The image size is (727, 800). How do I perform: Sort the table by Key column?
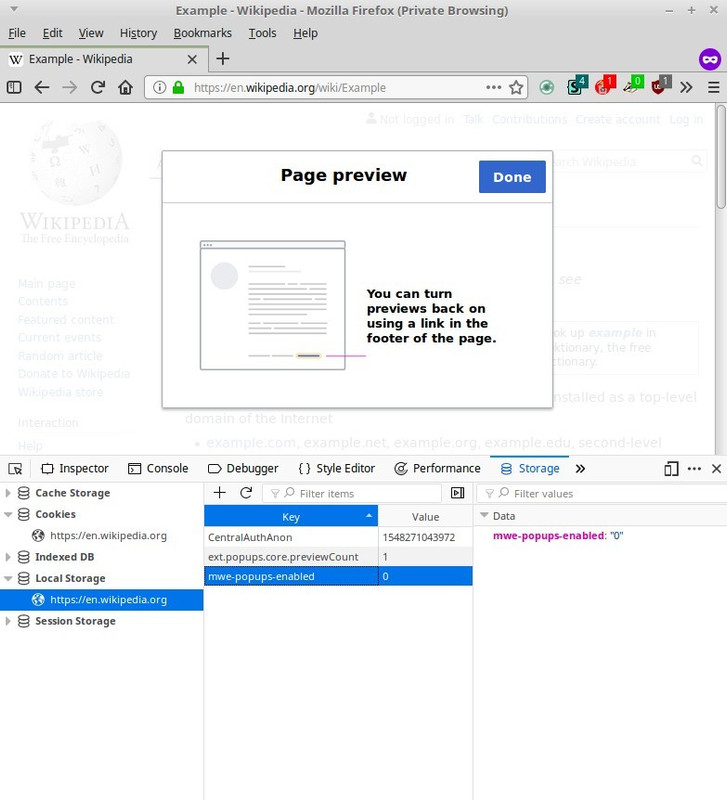click(291, 516)
